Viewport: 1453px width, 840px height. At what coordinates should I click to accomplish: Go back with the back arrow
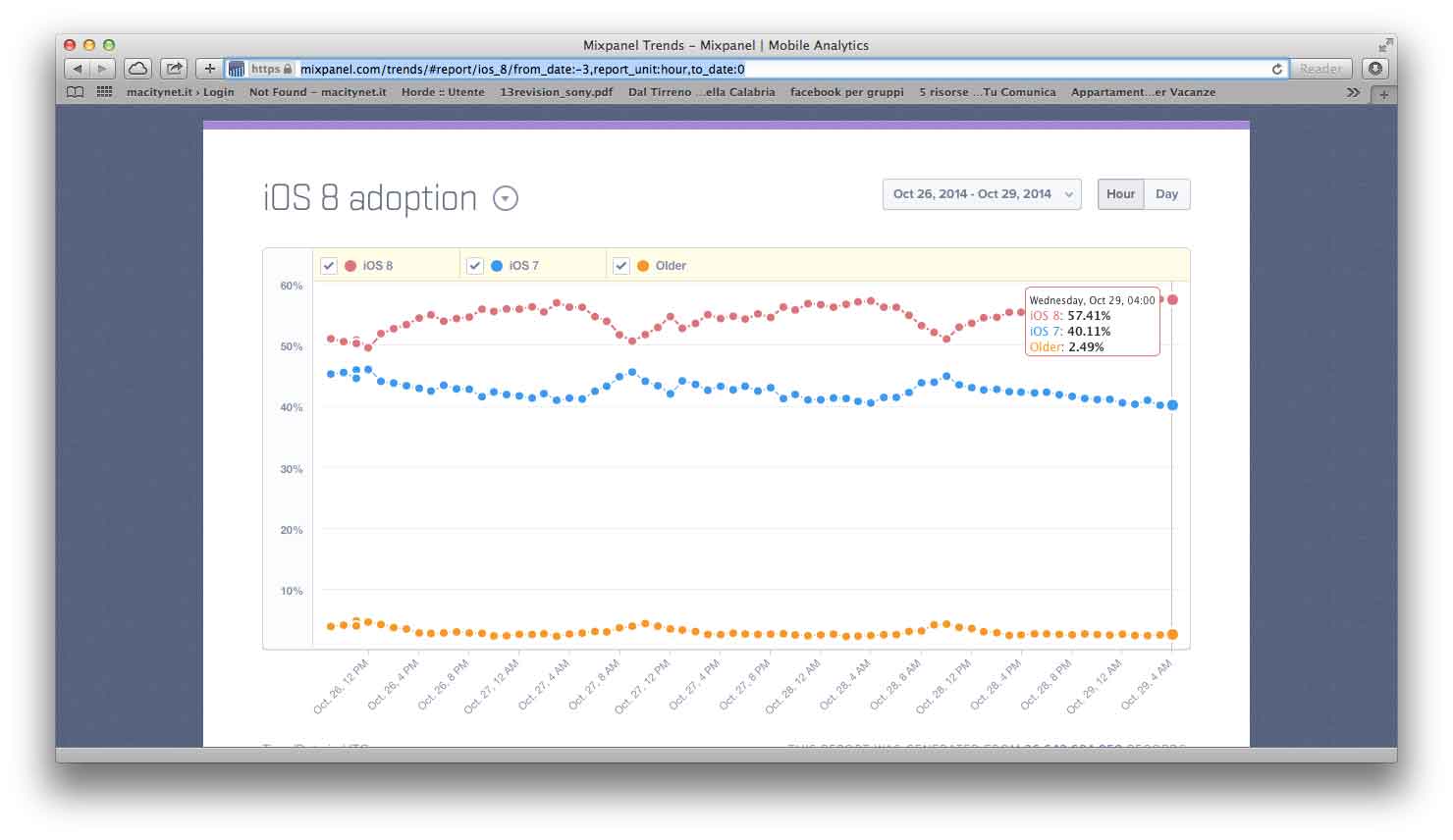pyautogui.click(x=78, y=69)
